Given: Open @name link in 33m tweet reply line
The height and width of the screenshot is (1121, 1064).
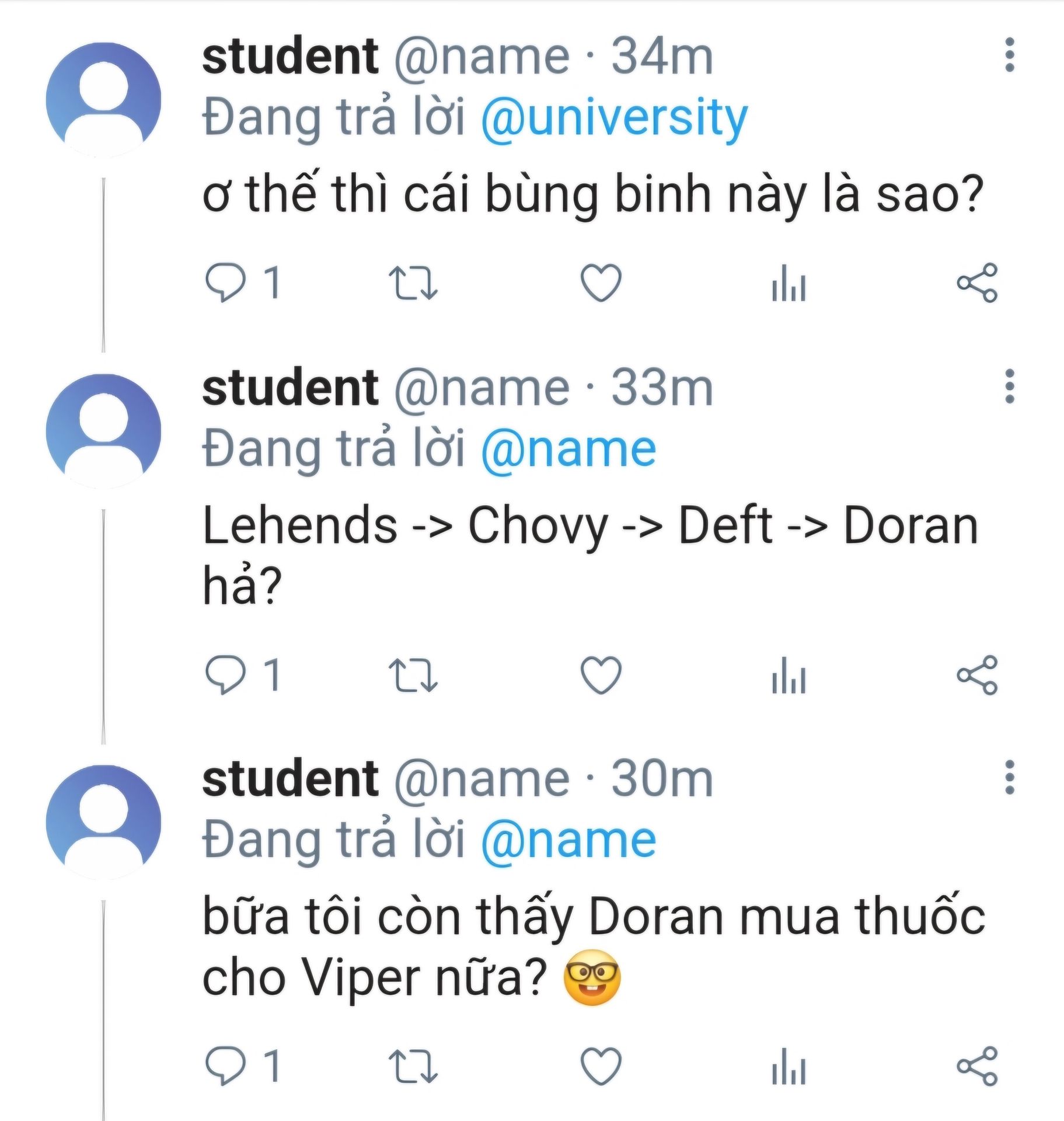Looking at the screenshot, I should [x=568, y=450].
